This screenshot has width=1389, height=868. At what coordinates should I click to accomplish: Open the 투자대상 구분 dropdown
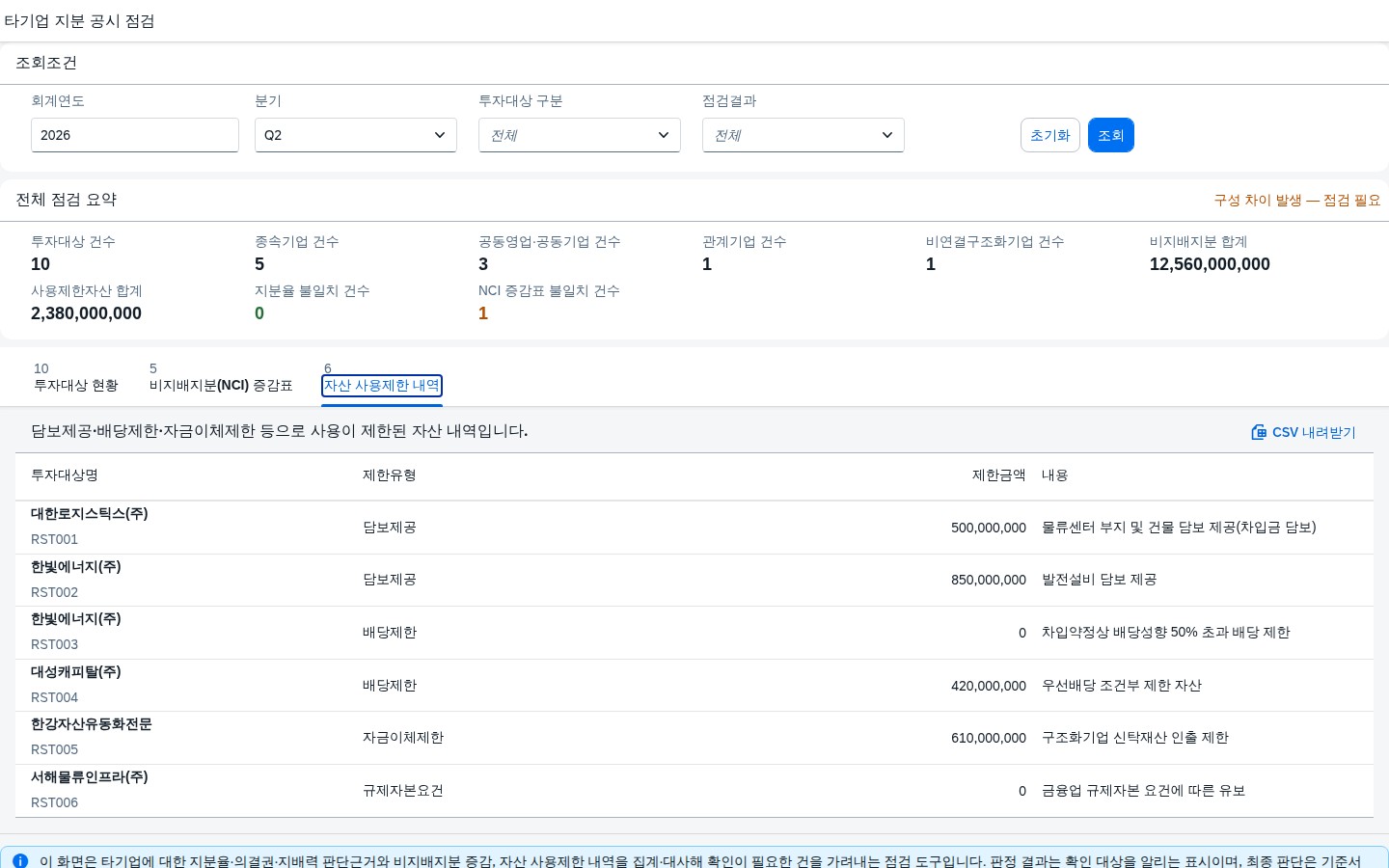580,135
